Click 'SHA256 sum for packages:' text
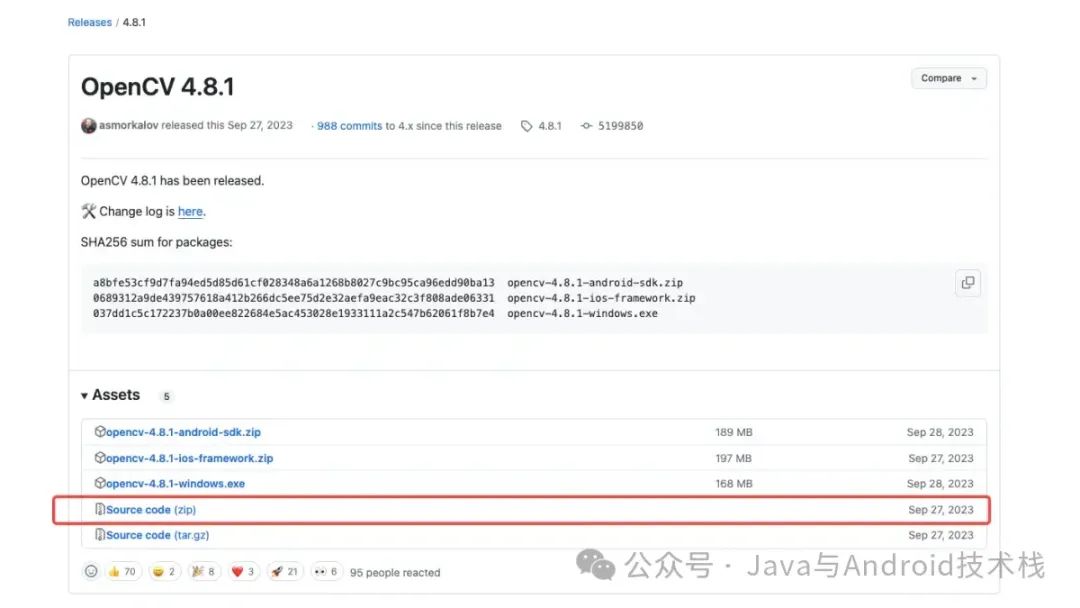The image size is (1080, 608). 156,242
